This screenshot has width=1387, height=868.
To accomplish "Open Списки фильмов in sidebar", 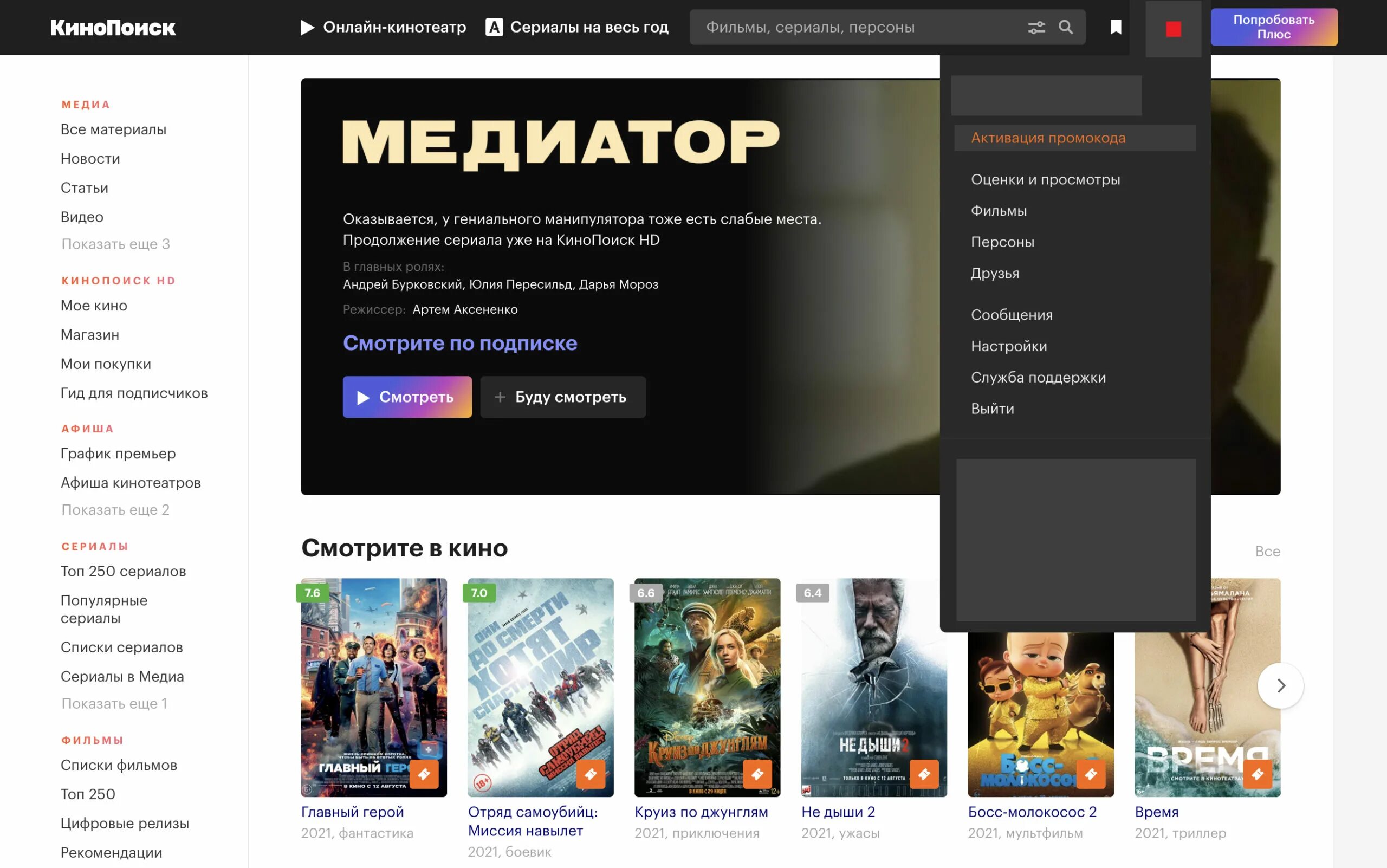I will [119, 765].
